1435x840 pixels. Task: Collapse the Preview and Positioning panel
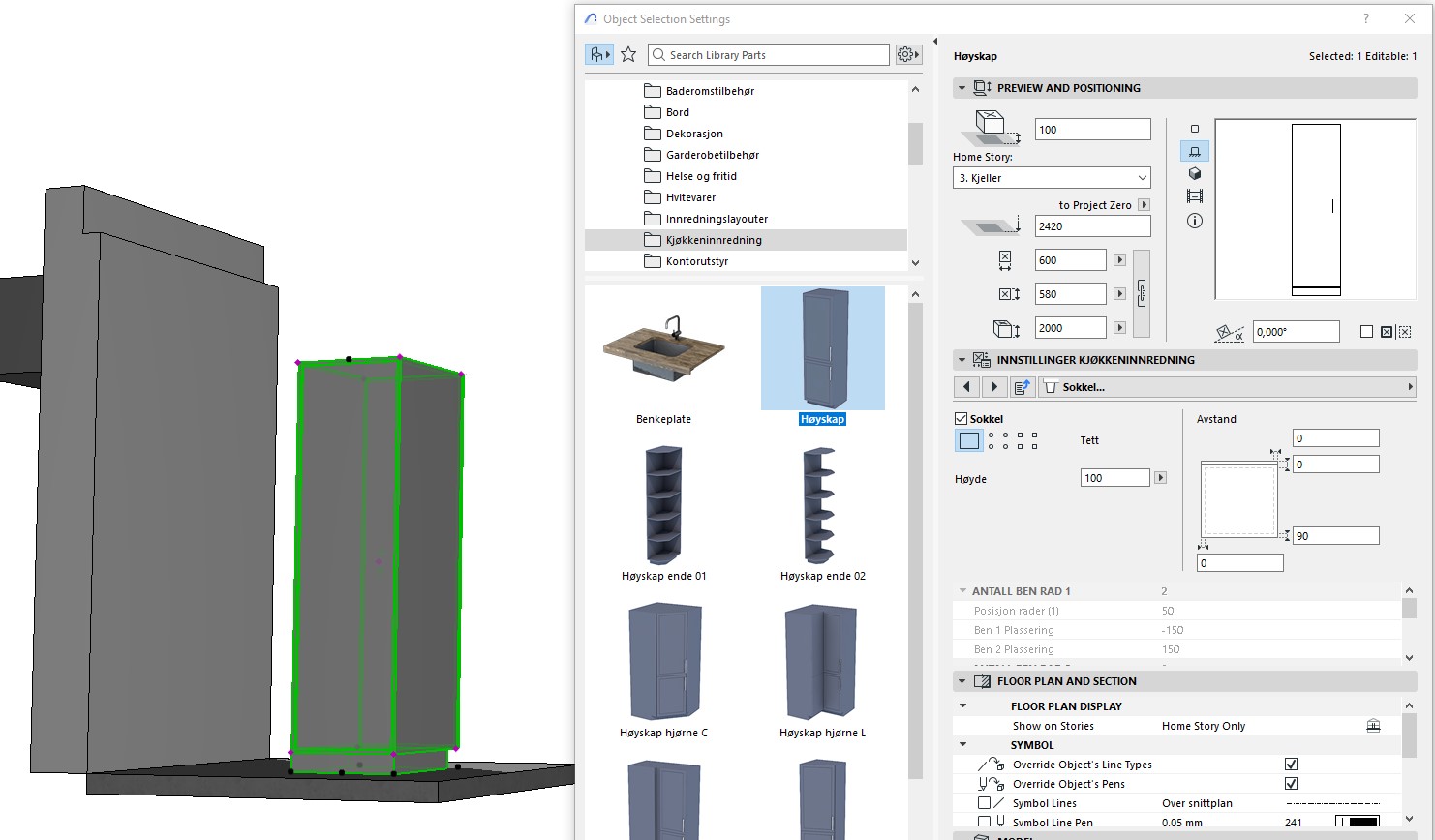coord(962,88)
